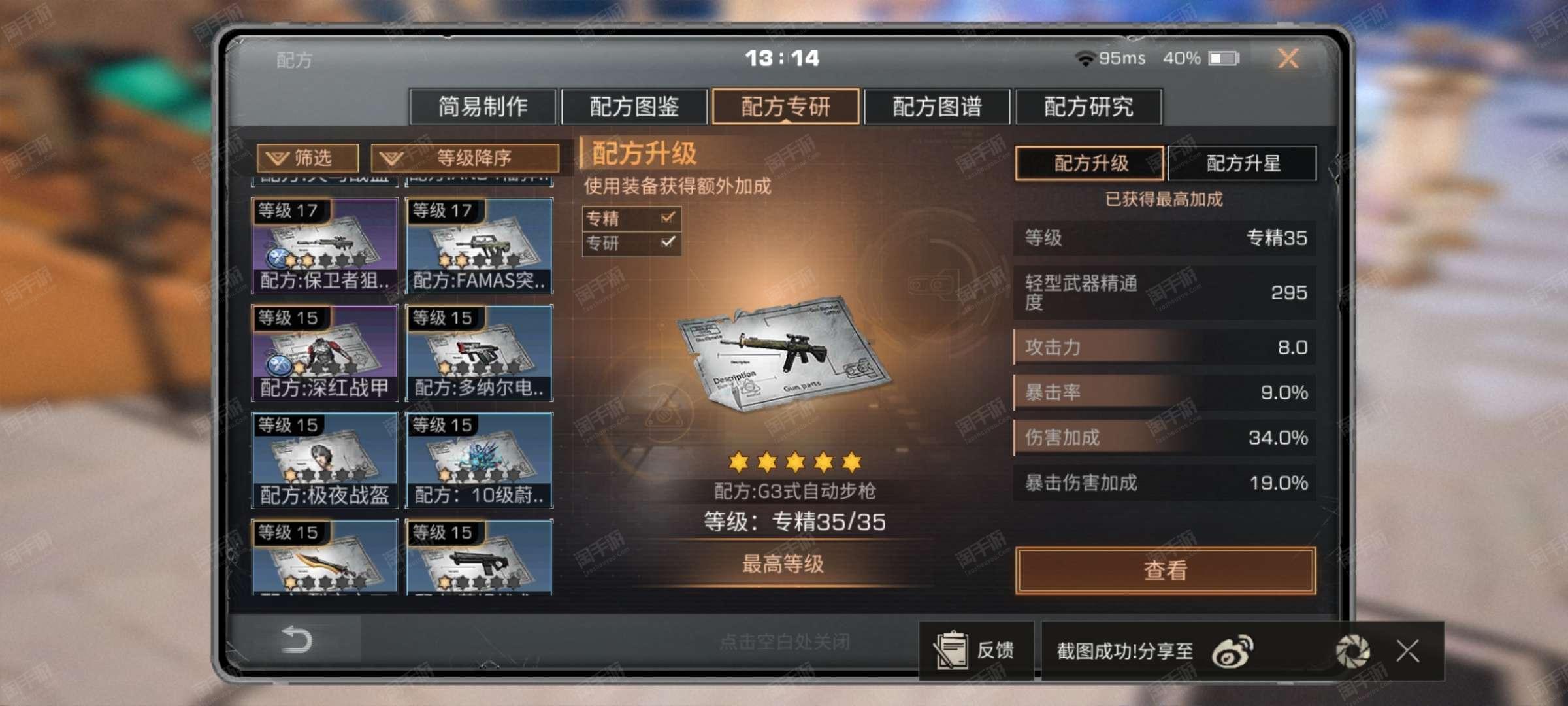
Task: Close the 配方 panel with orange X
Action: pyautogui.click(x=1288, y=58)
